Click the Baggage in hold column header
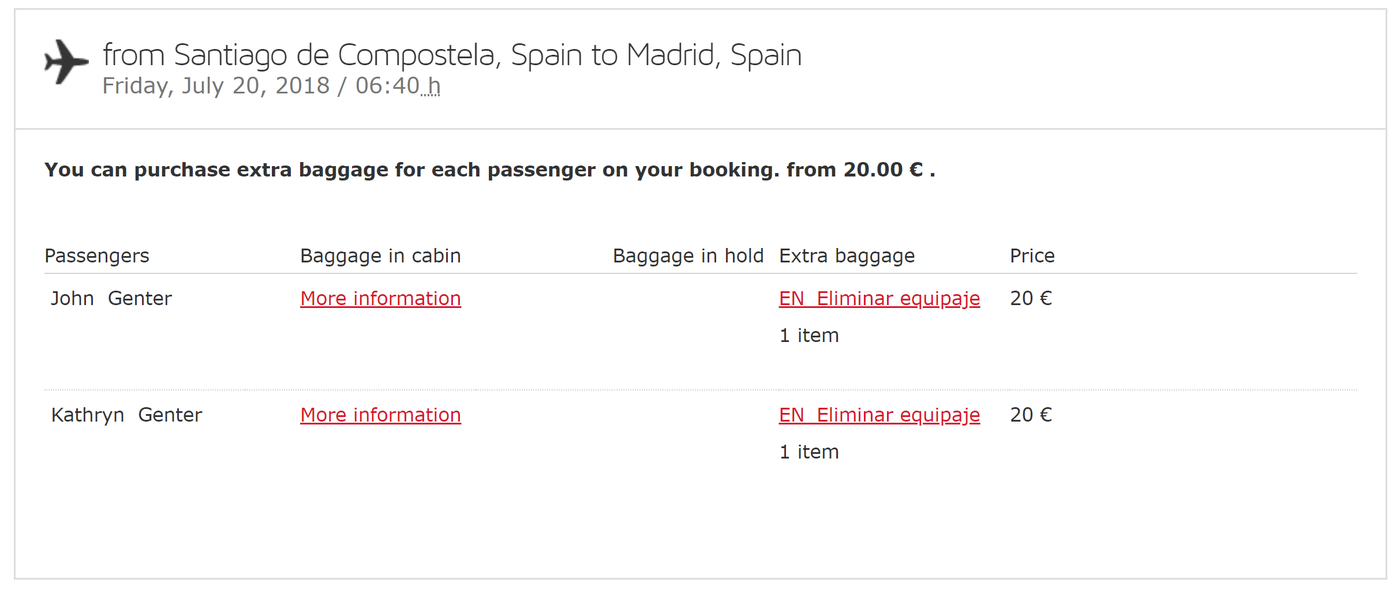 (x=688, y=255)
